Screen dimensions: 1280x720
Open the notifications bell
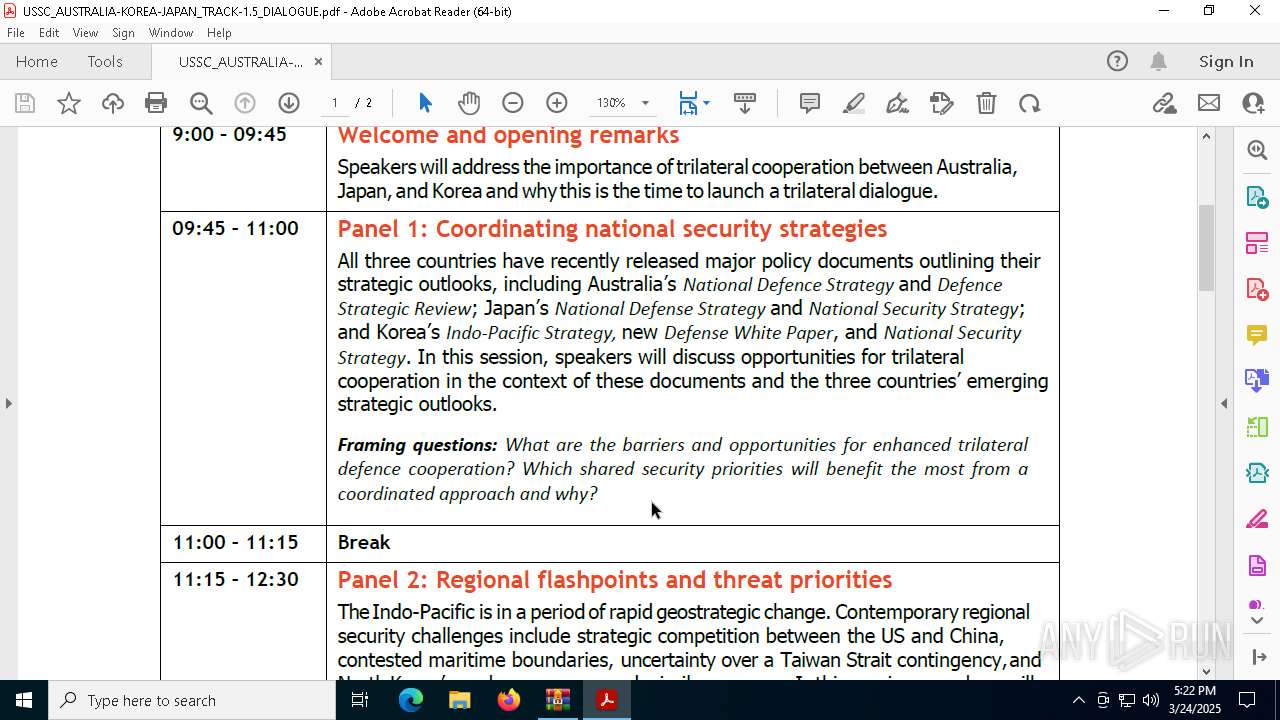point(1159,61)
